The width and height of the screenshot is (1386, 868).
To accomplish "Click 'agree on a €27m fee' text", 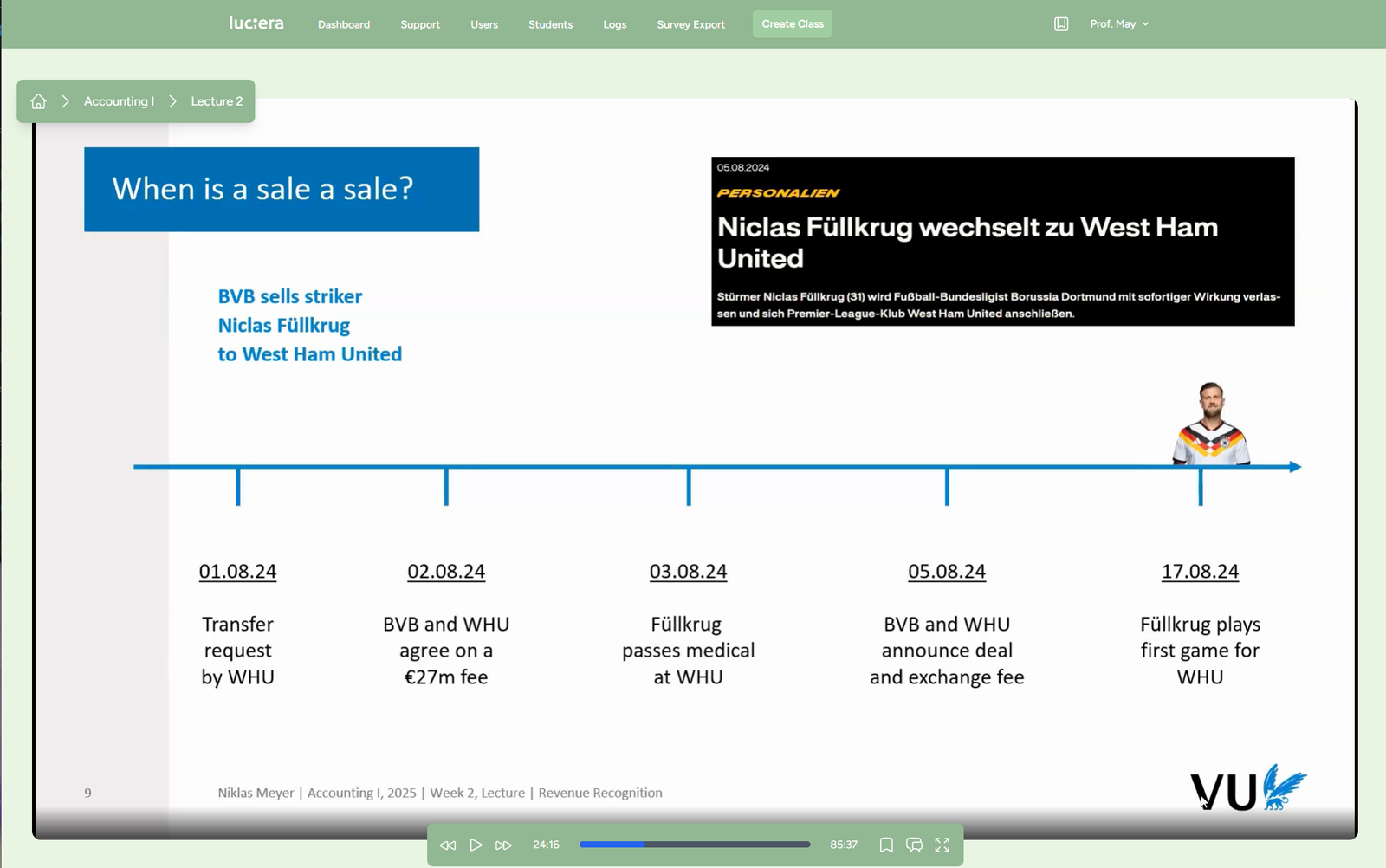I will [x=446, y=664].
